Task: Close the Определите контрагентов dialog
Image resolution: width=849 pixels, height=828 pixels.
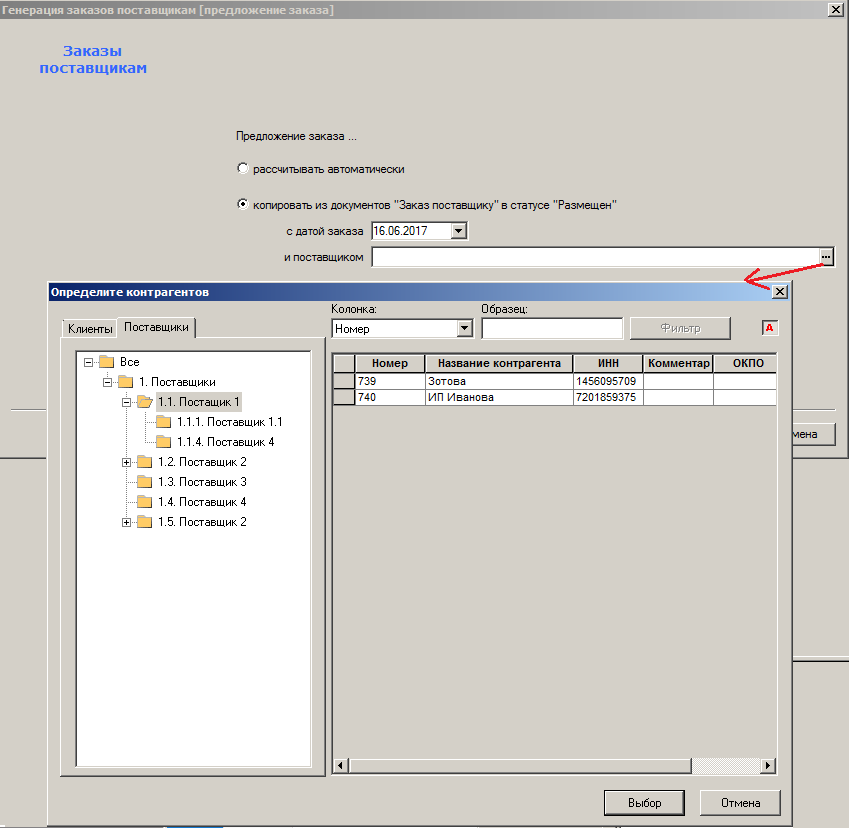Action: [780, 292]
